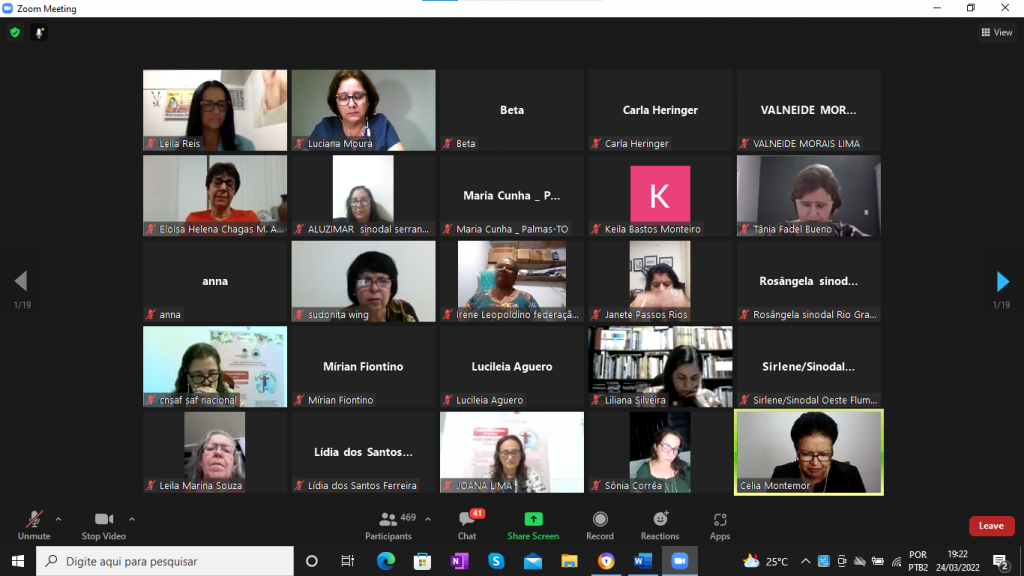Open Microsoft Word from the taskbar
The image size is (1024, 576).
[642, 561]
